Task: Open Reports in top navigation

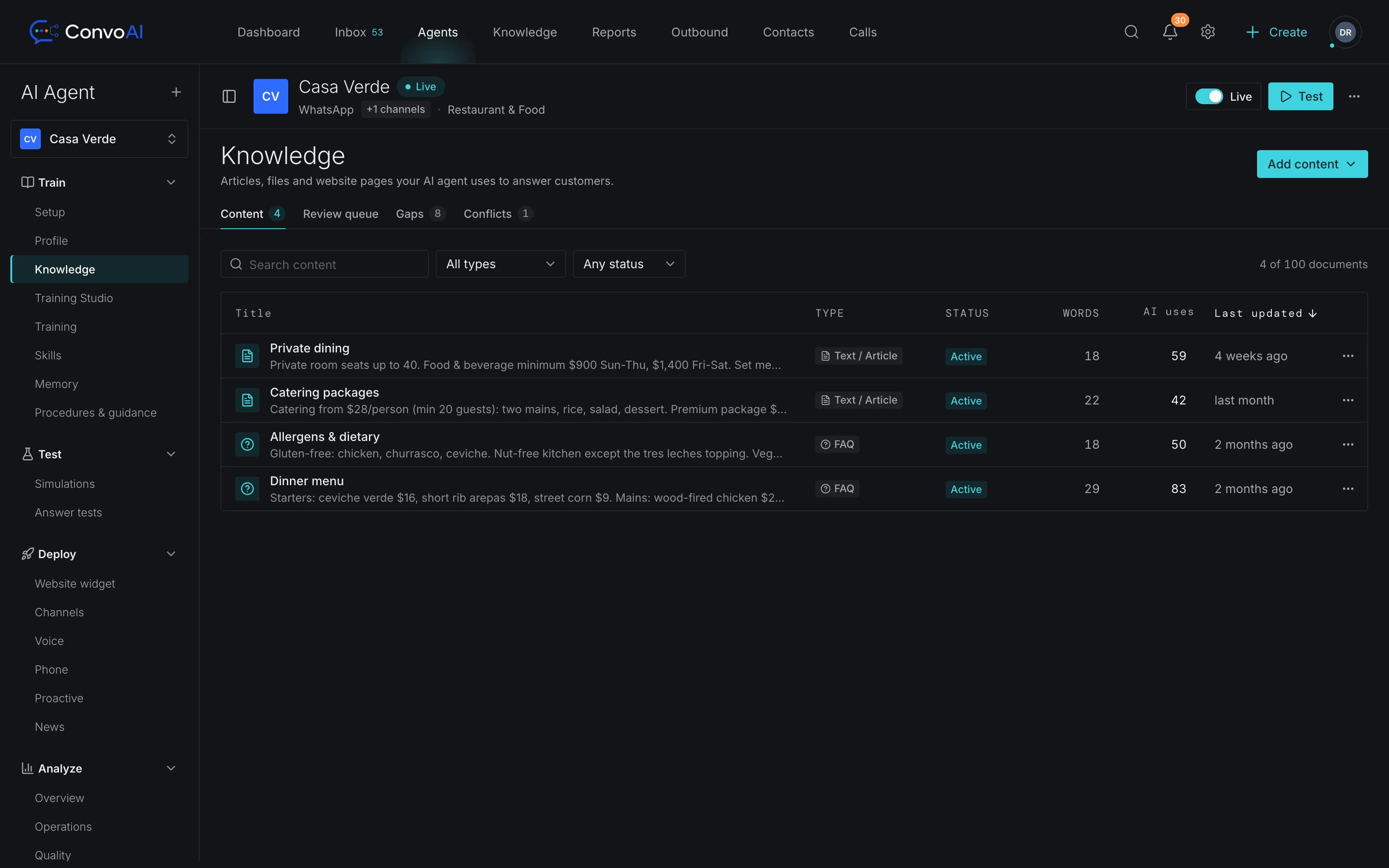Action: pyautogui.click(x=614, y=32)
